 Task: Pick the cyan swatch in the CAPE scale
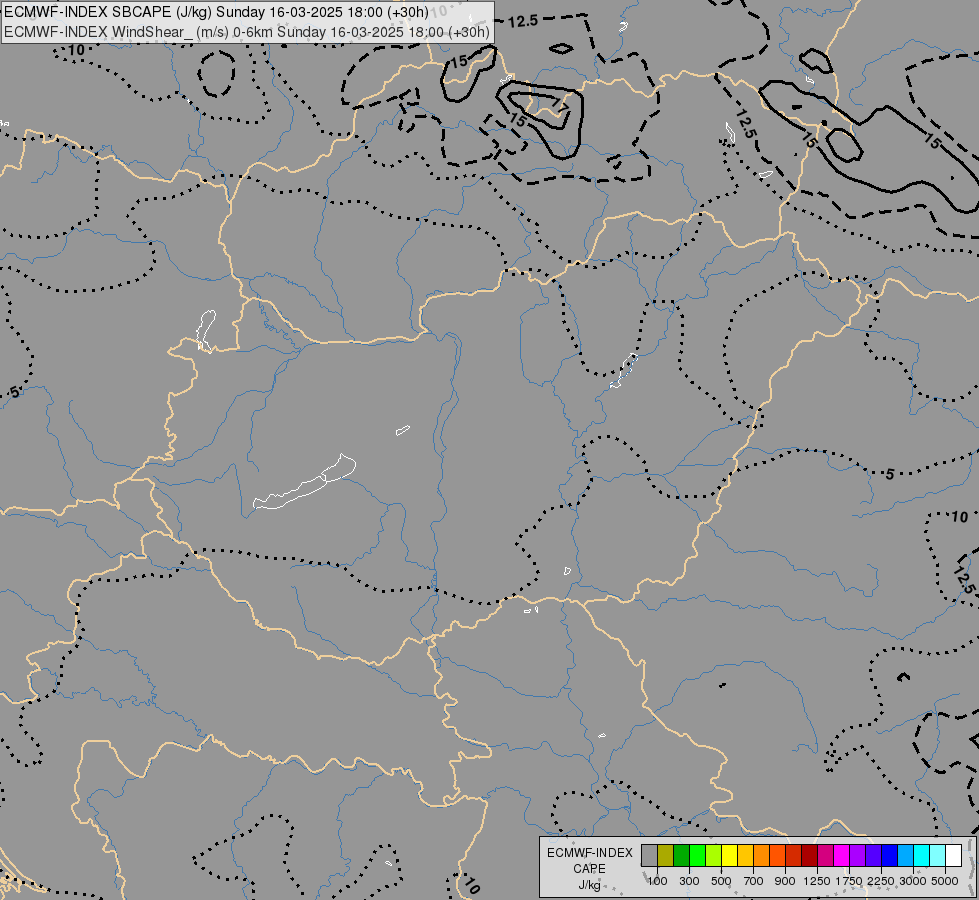pyautogui.click(x=921, y=855)
